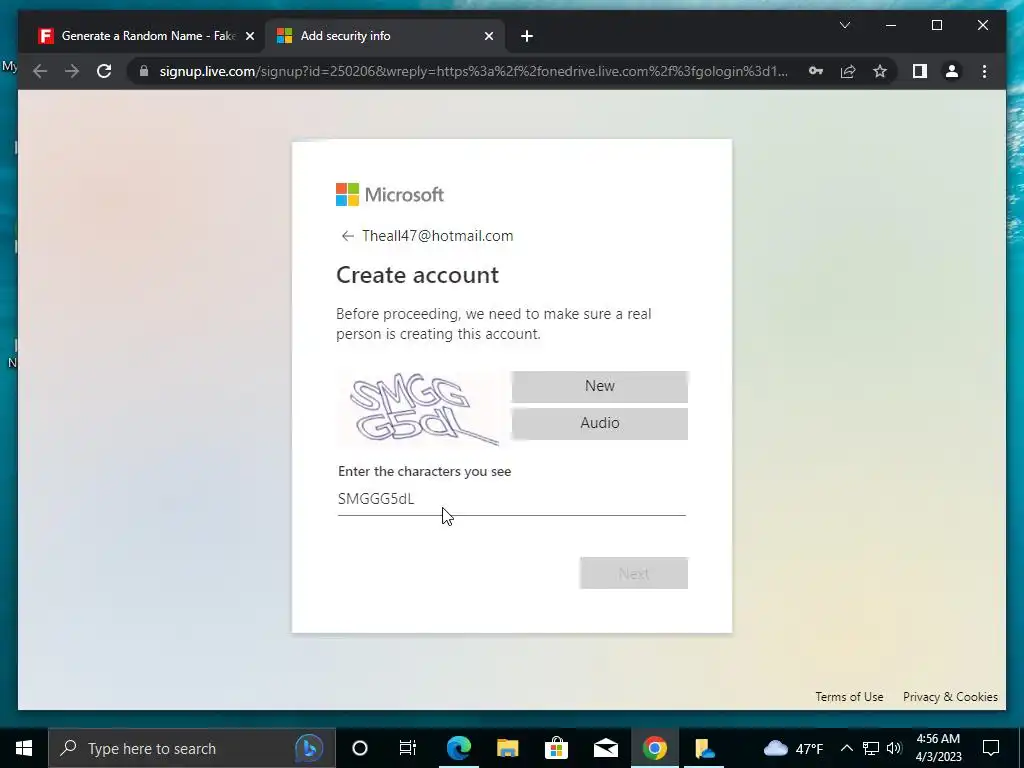Toggle Chrome side panel
This screenshot has width=1024, height=768.
click(920, 71)
